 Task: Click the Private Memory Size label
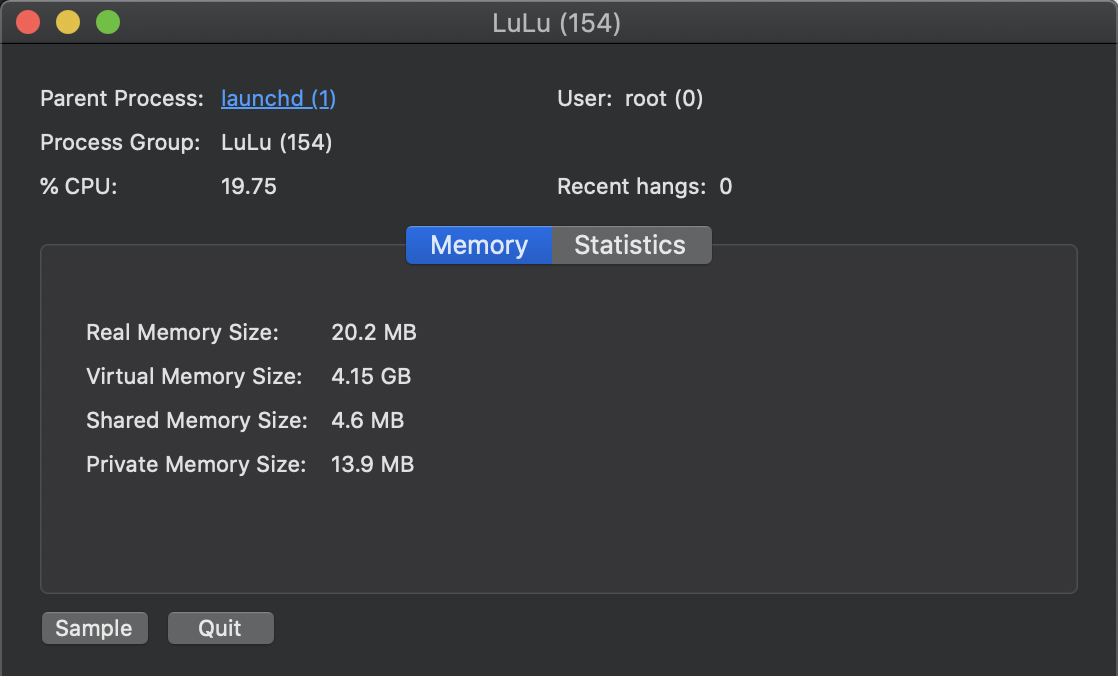(198, 464)
